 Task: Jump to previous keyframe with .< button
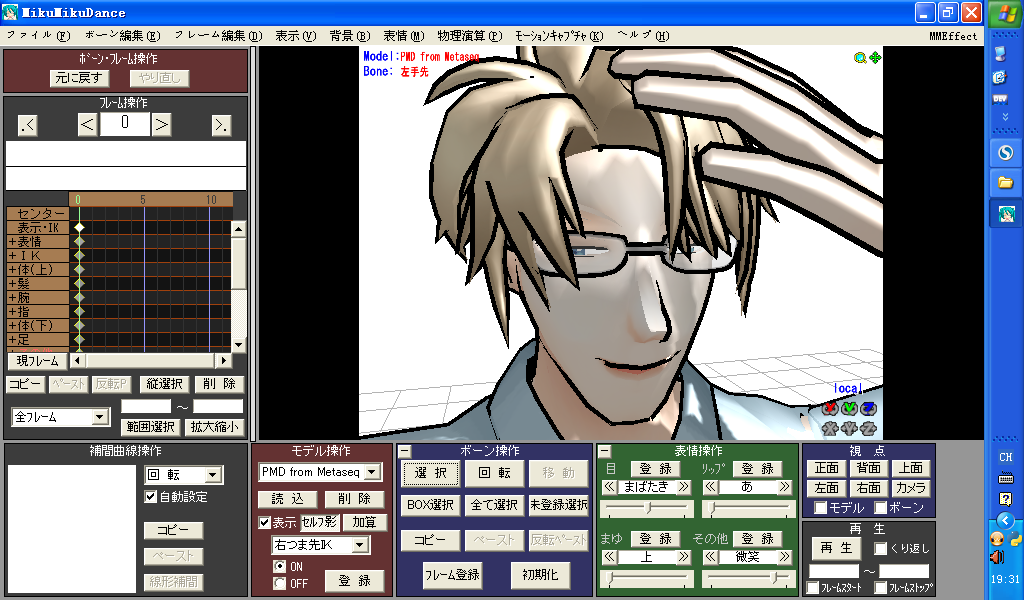(27, 125)
